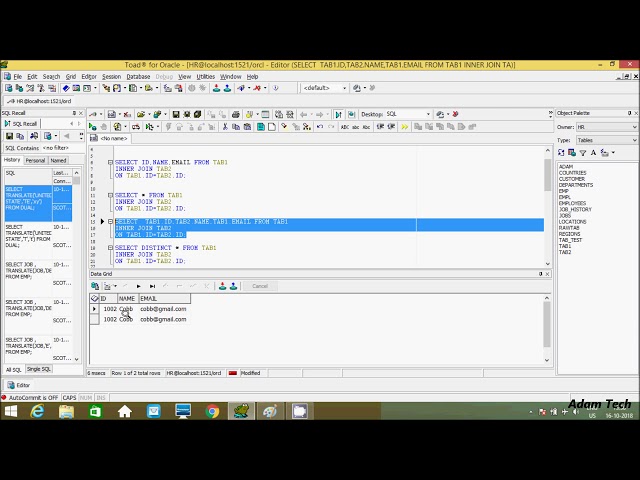This screenshot has height=480, width=640.
Task: Switch to the Named tab in SQL Recall
Action: 58,160
